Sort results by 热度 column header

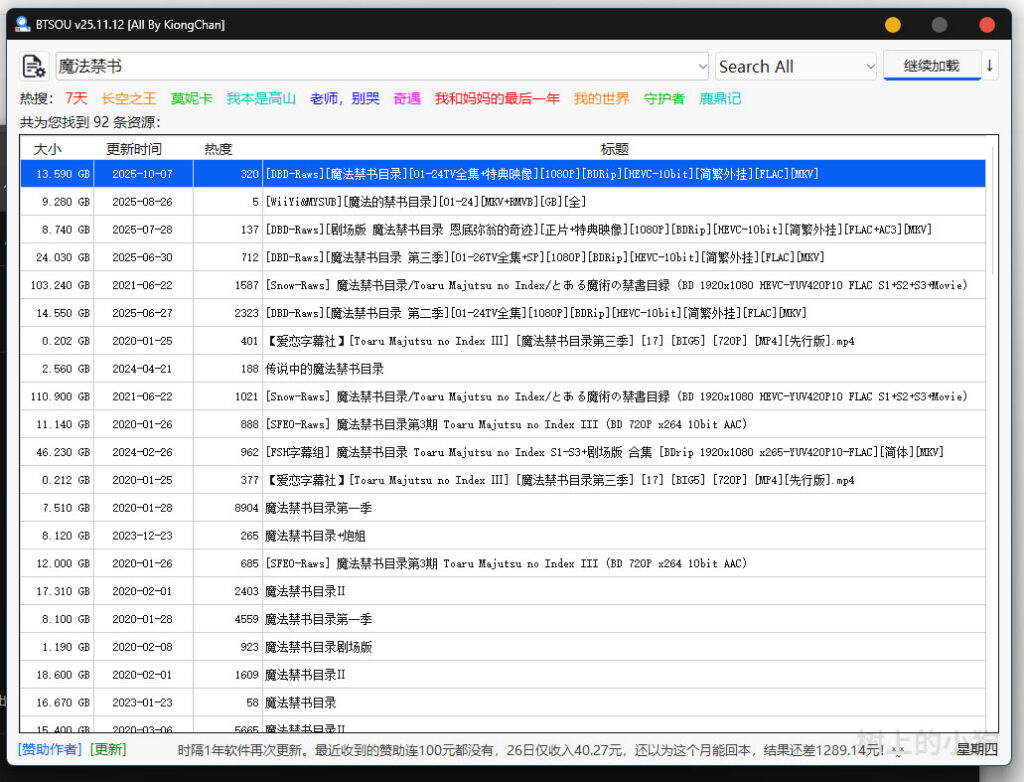218,149
